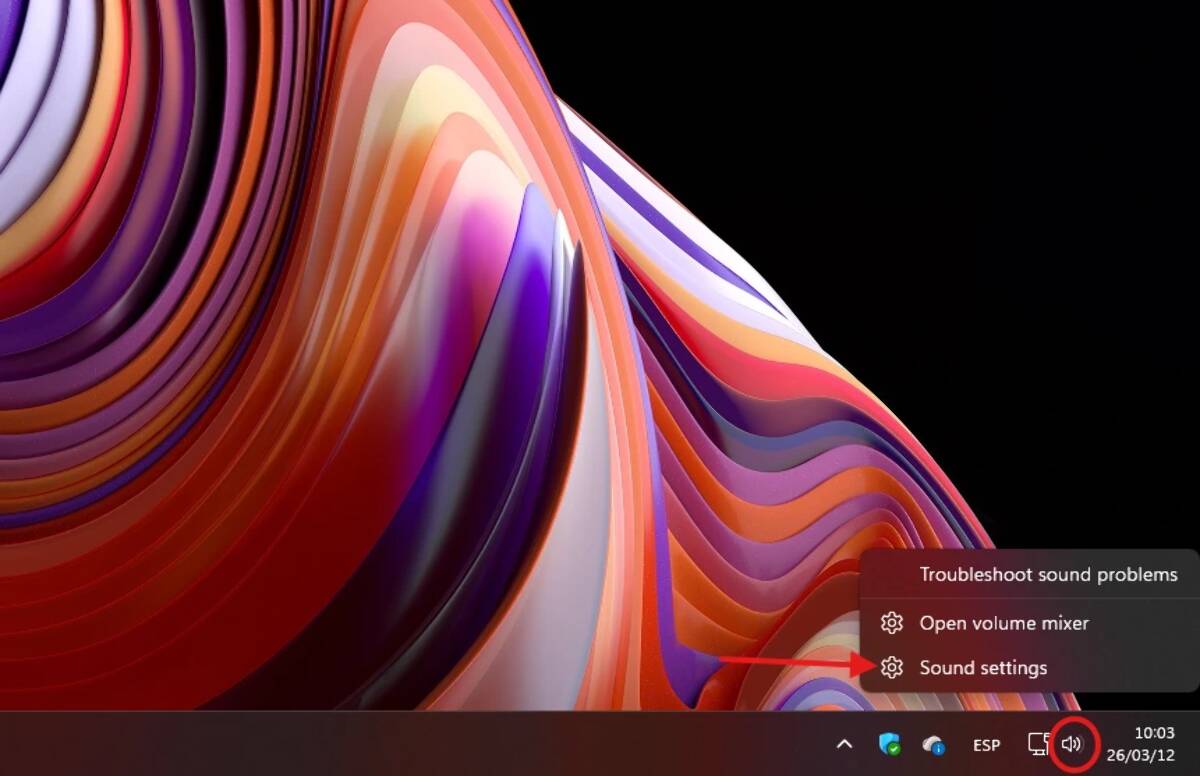Screen dimensions: 1200x776
Task: Open the clock showing 10:03
Action: click(1154, 734)
